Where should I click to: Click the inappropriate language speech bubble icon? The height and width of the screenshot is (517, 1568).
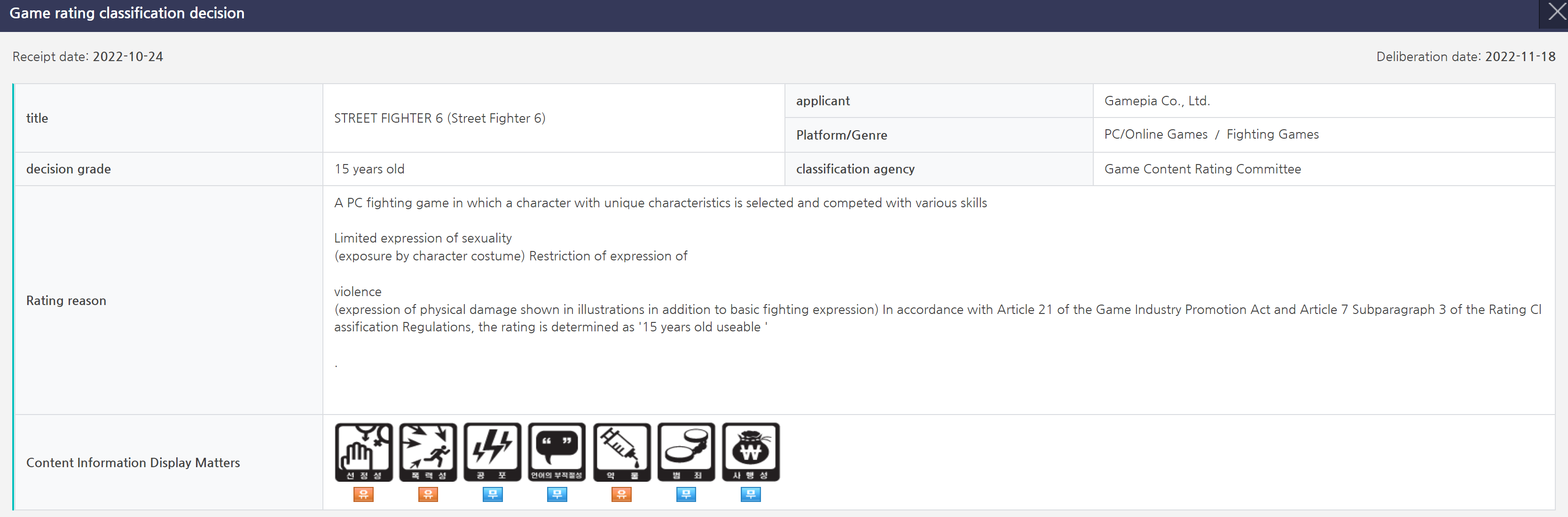pyautogui.click(x=557, y=452)
